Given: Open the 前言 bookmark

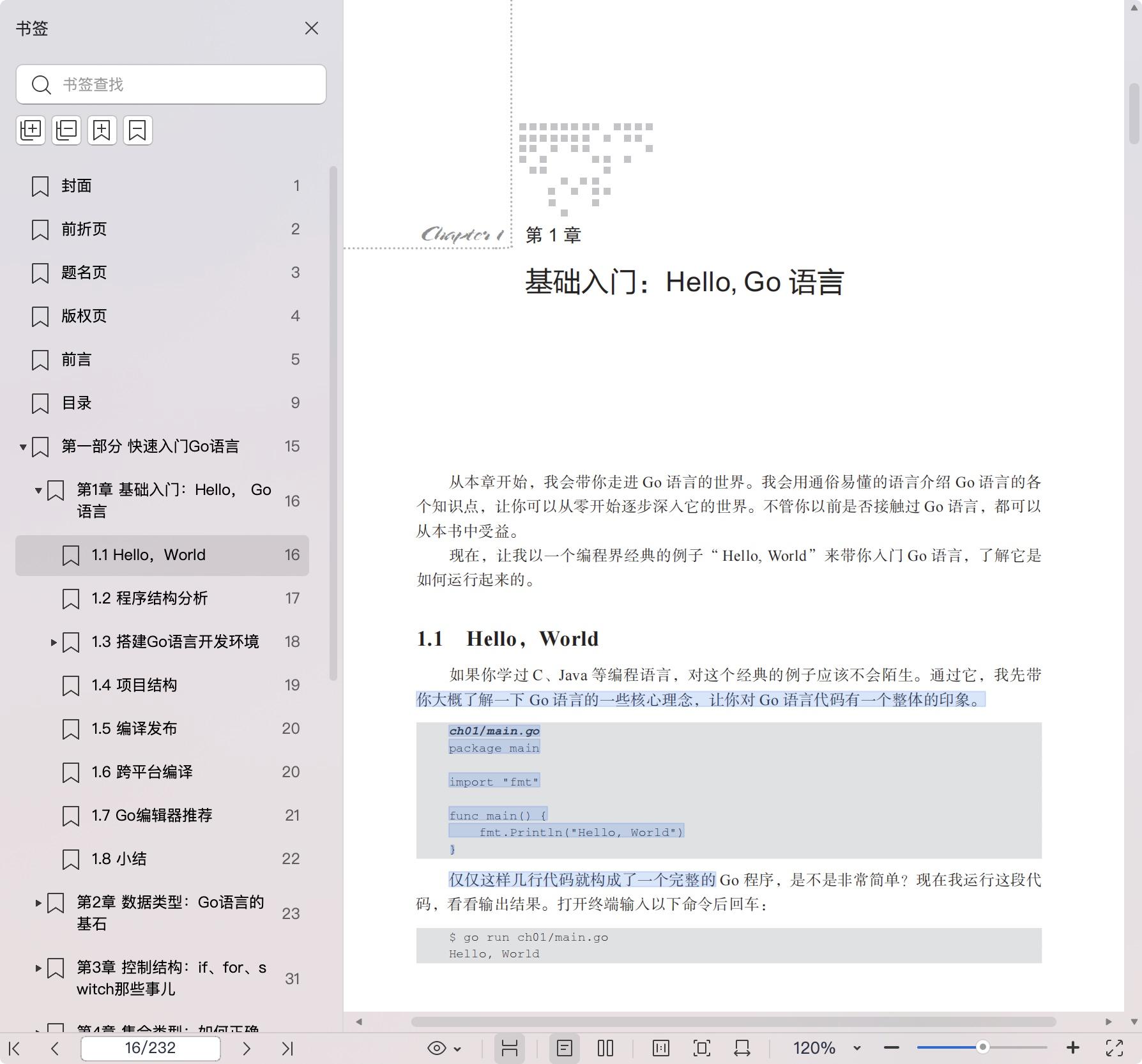Looking at the screenshot, I should 162,360.
